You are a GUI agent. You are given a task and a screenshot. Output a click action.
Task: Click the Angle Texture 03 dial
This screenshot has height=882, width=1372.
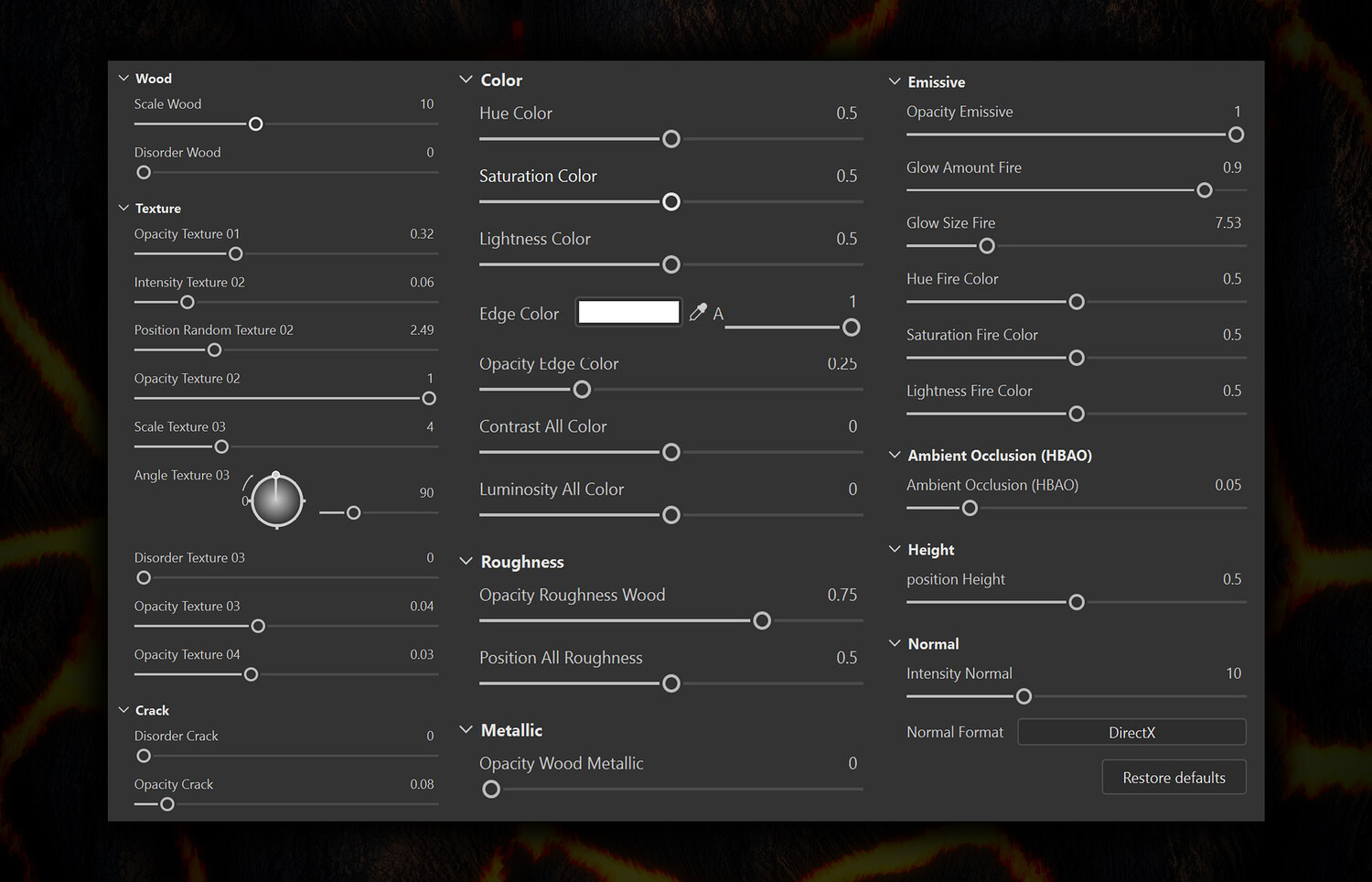[x=276, y=500]
